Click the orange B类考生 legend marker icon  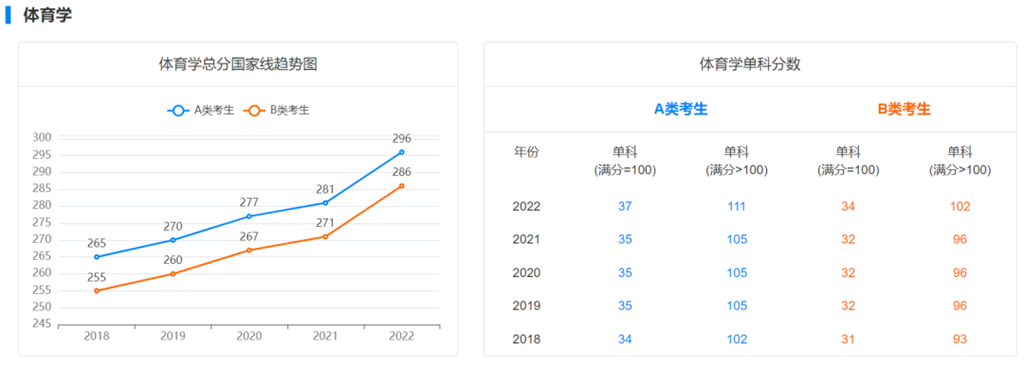coord(254,110)
